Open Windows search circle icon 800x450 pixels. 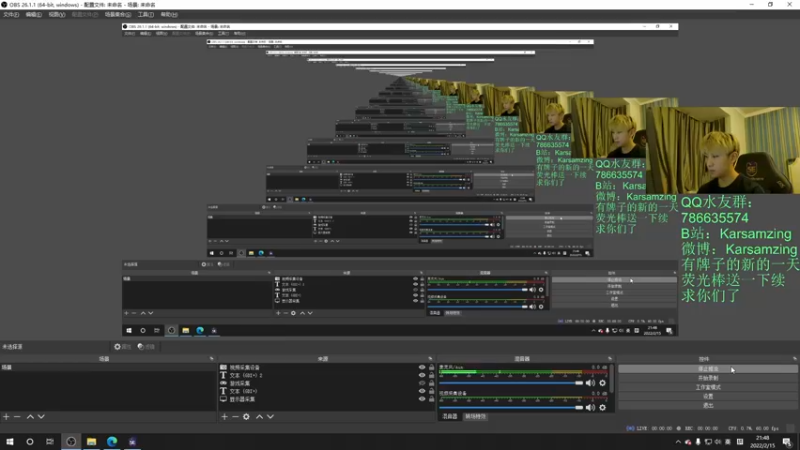tap(30, 442)
